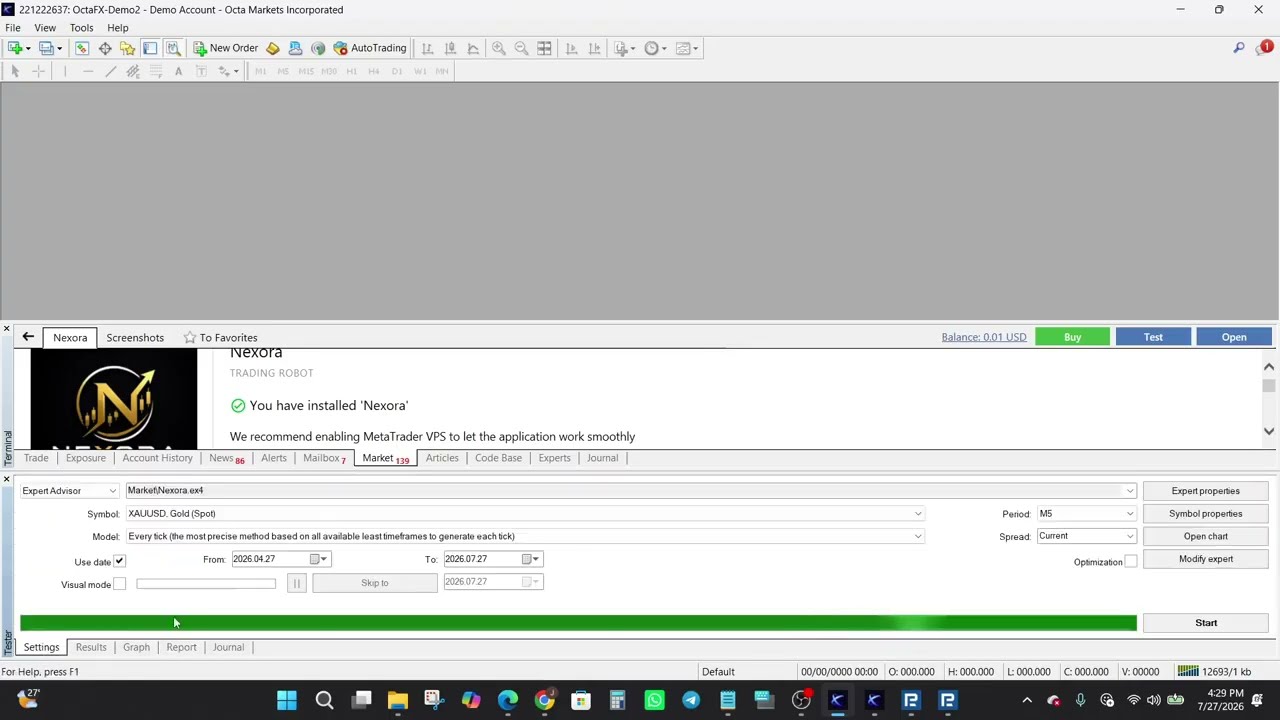Open File Explorer from the taskbar

coord(398,700)
